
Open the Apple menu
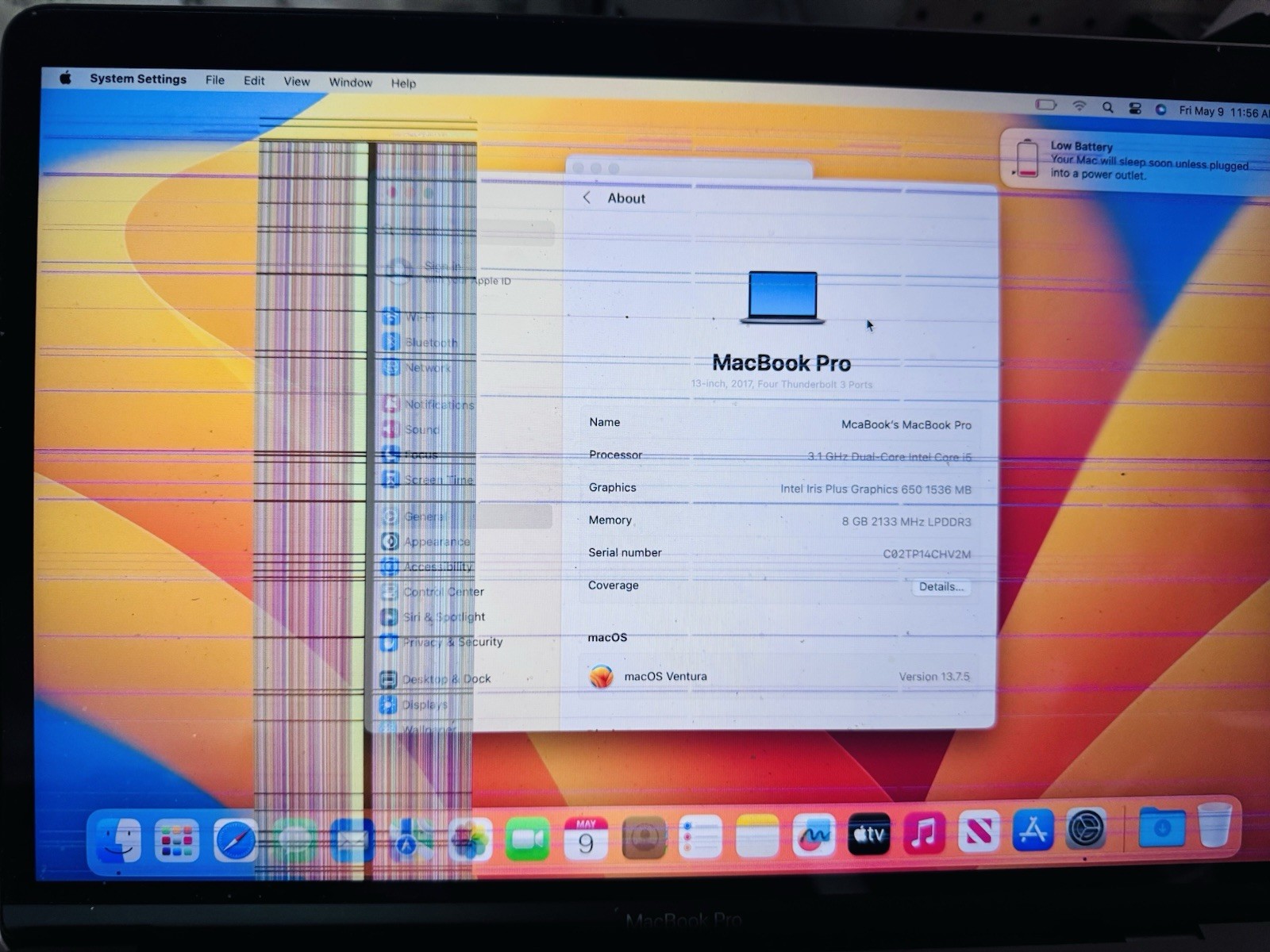(66, 78)
